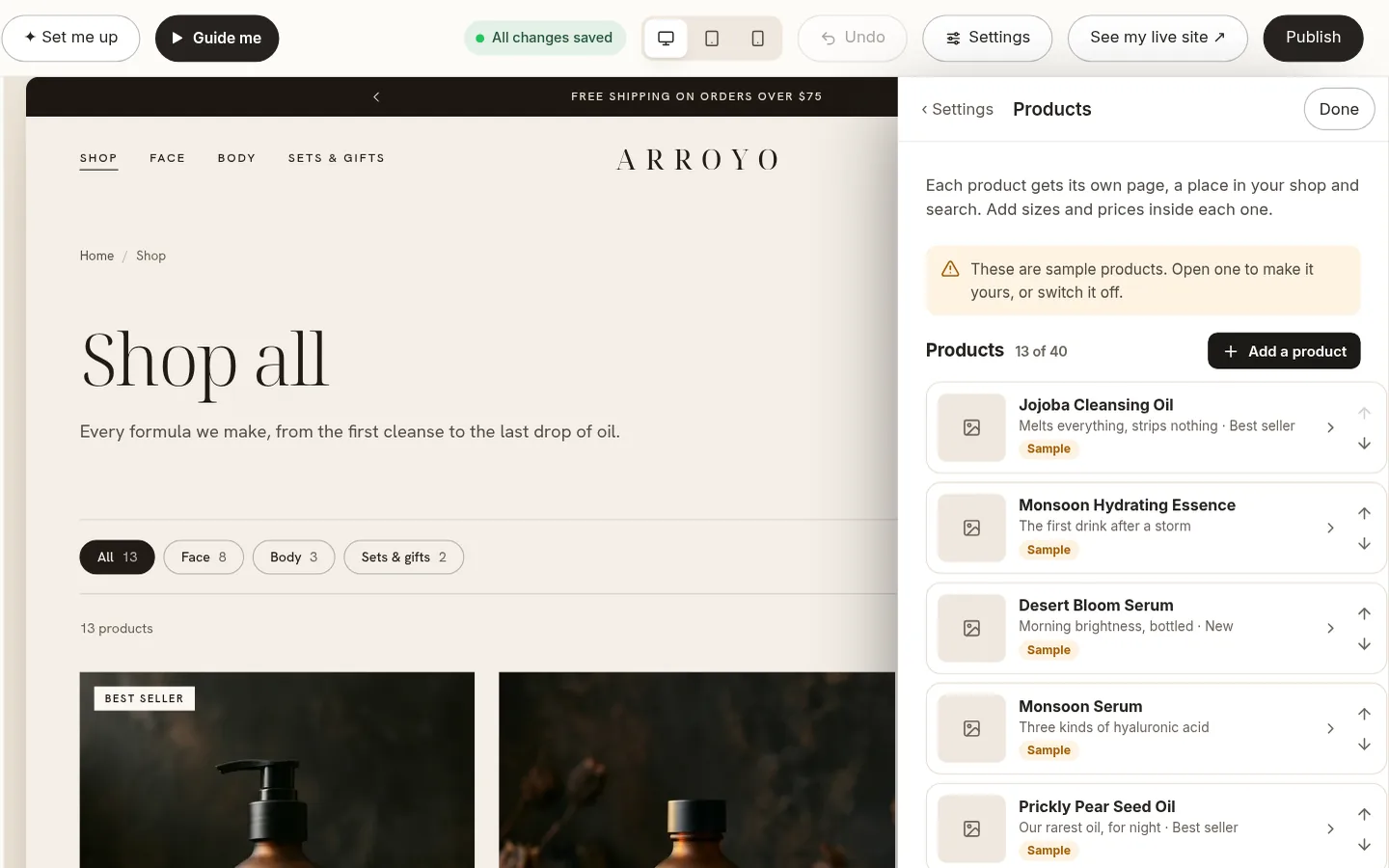Viewport: 1389px width, 868px height.
Task: Move Desert Bloom Serum up
Action: pyautogui.click(x=1364, y=613)
